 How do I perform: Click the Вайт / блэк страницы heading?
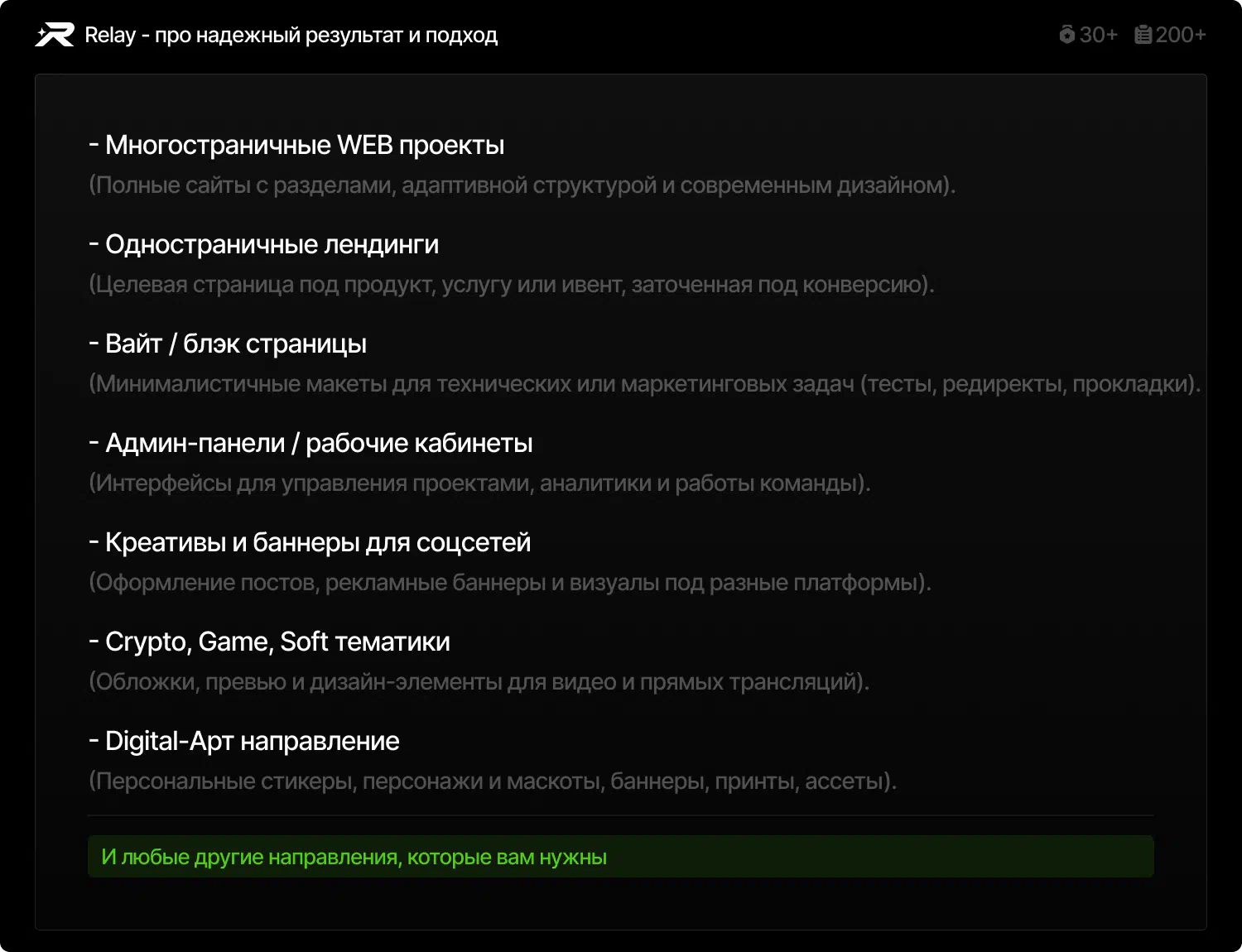228,344
